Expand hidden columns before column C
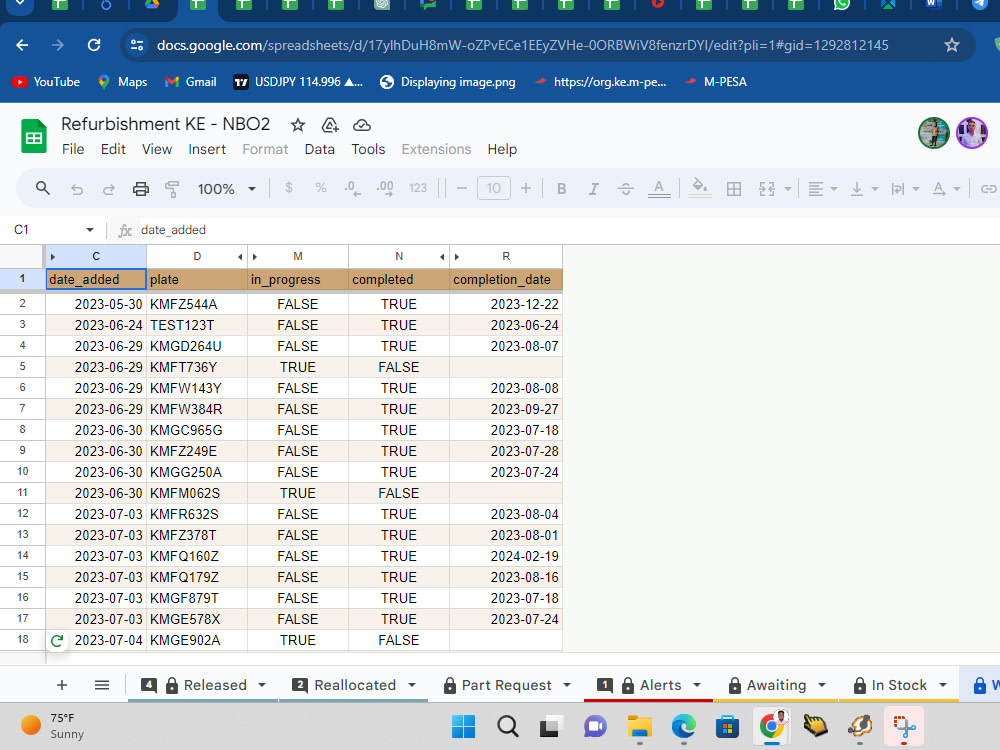Image resolution: width=1000 pixels, height=750 pixels. coord(52,256)
